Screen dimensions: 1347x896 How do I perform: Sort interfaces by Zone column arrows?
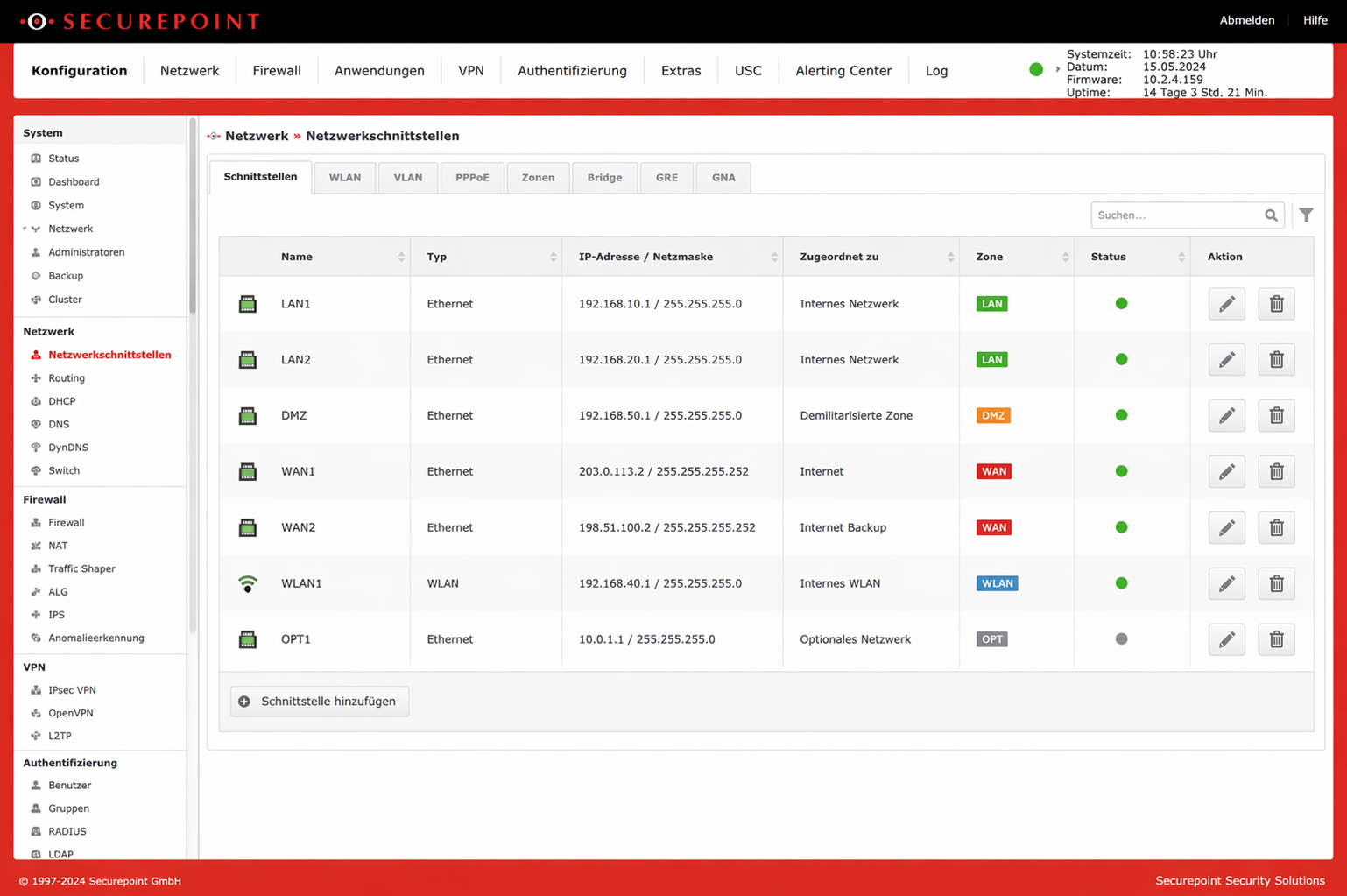[x=1065, y=257]
